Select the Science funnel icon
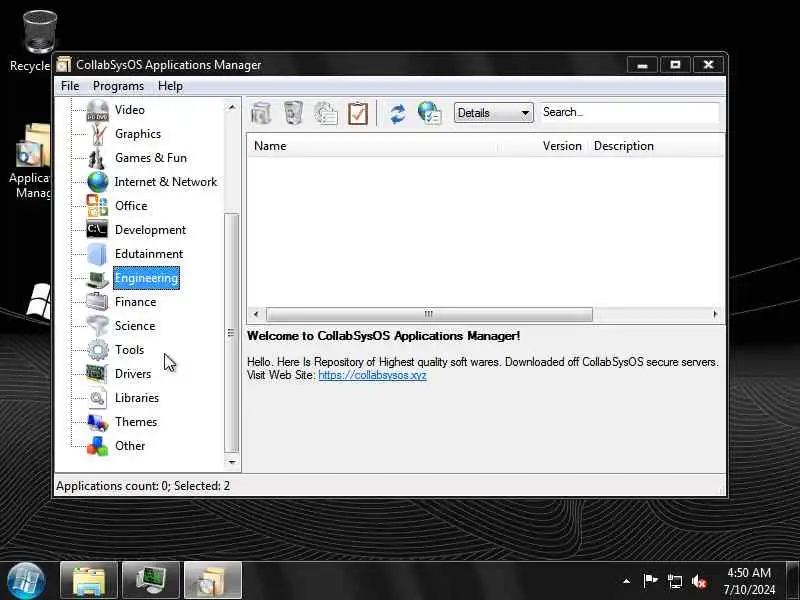 click(x=97, y=326)
